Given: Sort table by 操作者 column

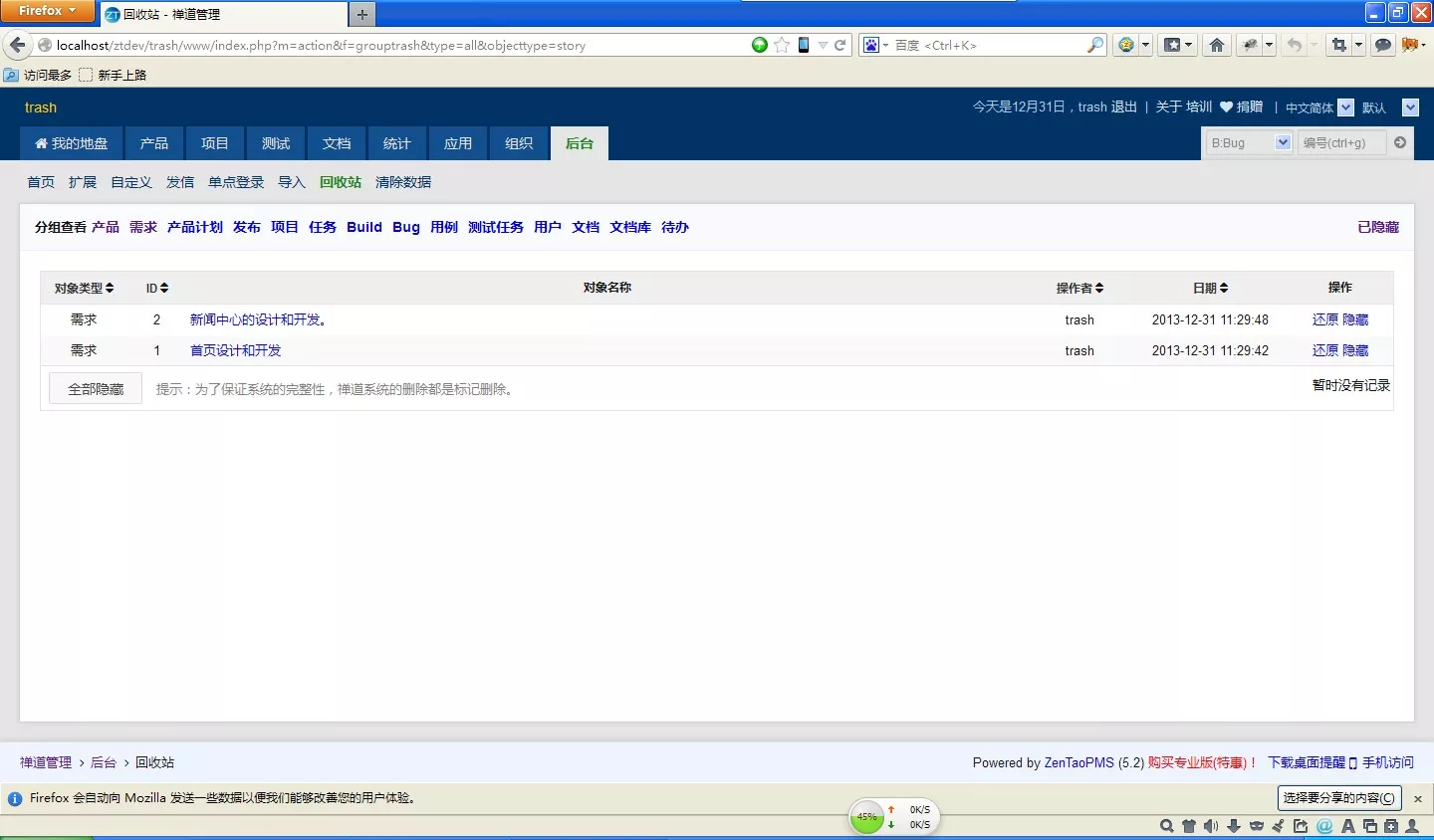Looking at the screenshot, I should 1079,288.
